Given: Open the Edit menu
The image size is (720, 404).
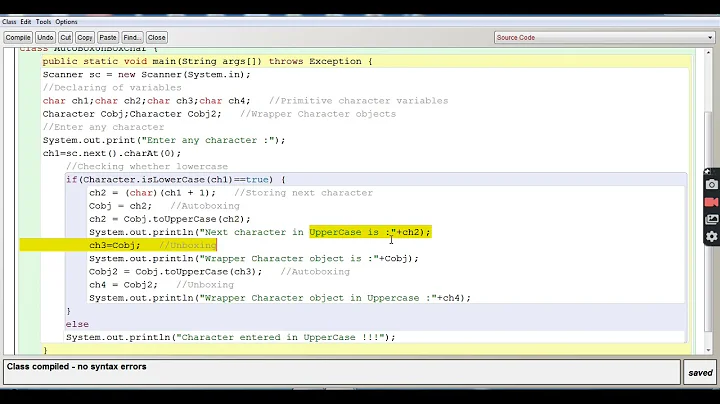Looking at the screenshot, I should pos(25,21).
